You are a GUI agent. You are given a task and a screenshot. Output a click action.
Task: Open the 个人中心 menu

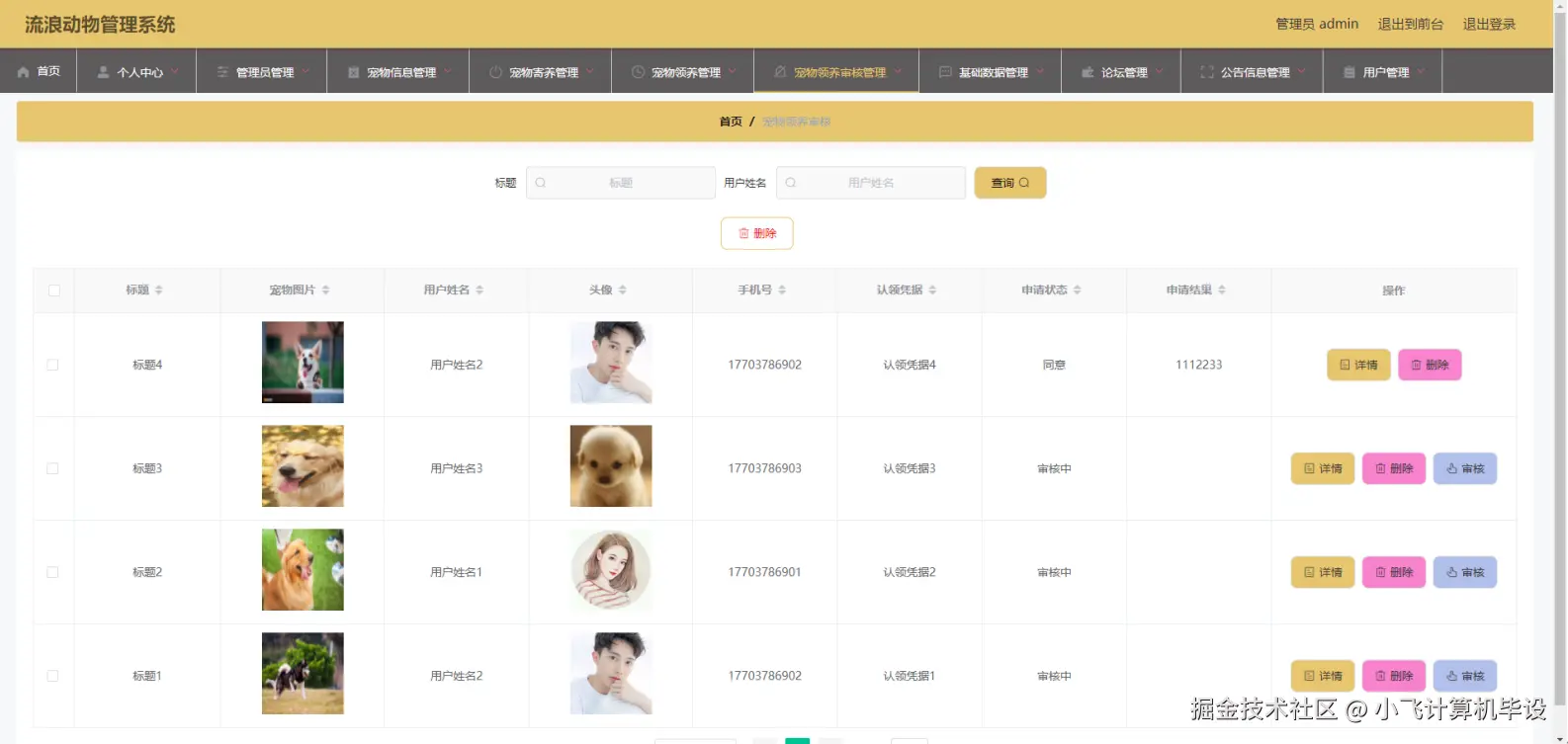(x=136, y=71)
